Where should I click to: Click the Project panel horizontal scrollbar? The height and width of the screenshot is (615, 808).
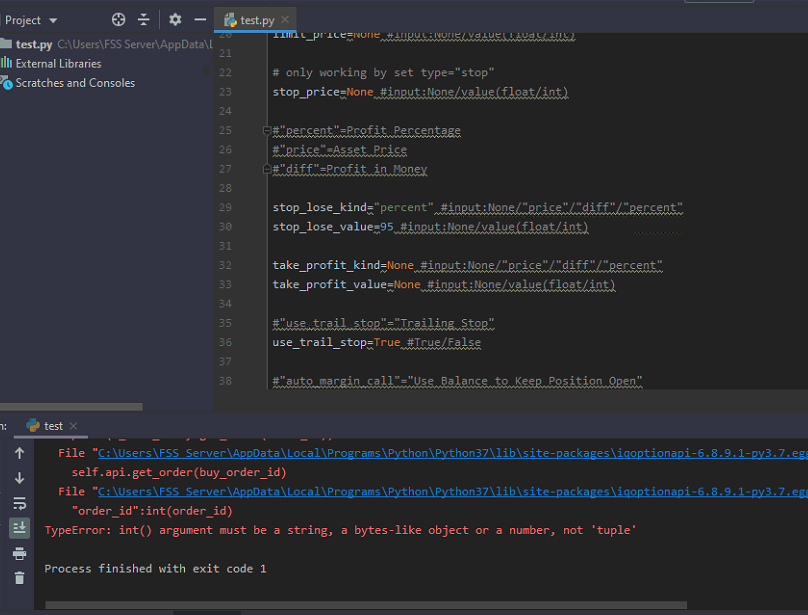pos(70,406)
